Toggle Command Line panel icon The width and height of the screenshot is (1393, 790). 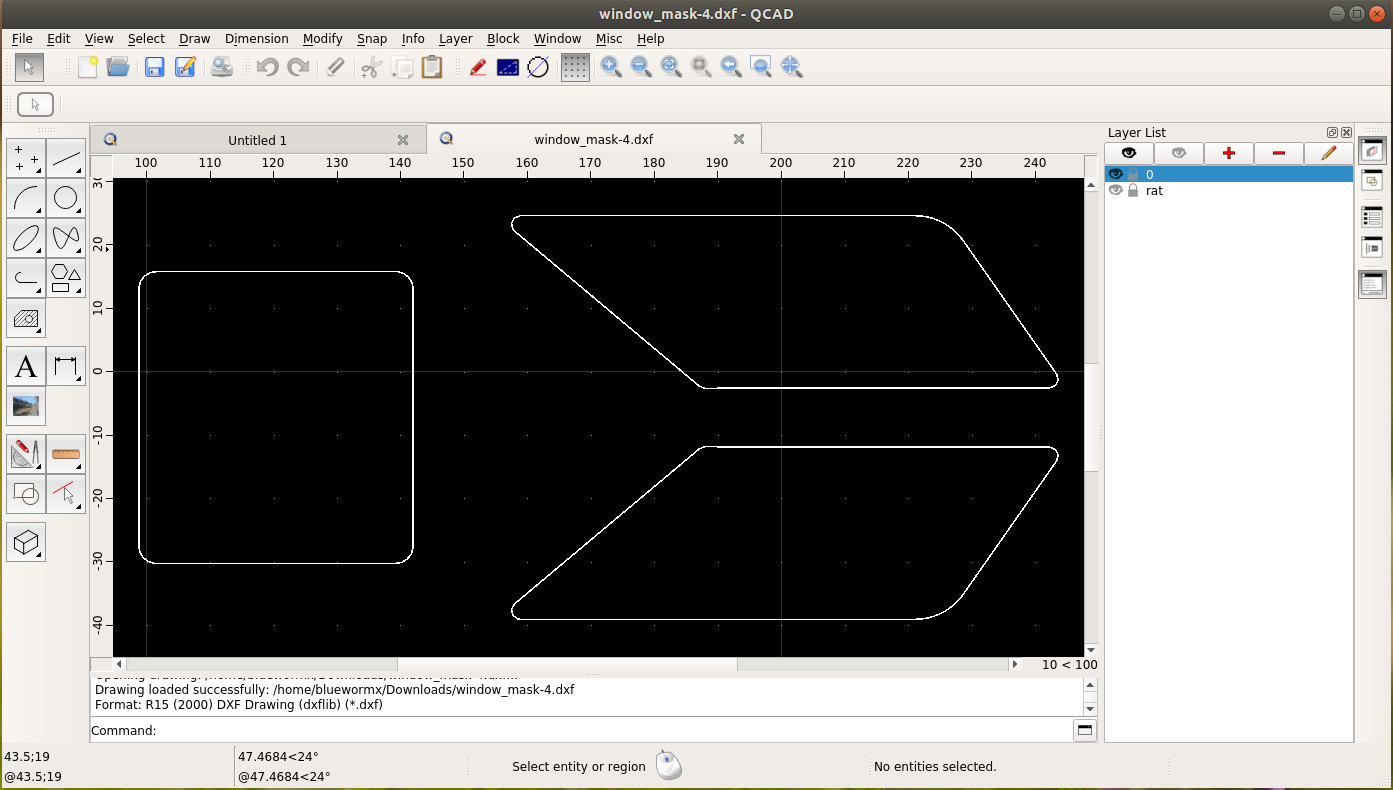pos(1372,284)
